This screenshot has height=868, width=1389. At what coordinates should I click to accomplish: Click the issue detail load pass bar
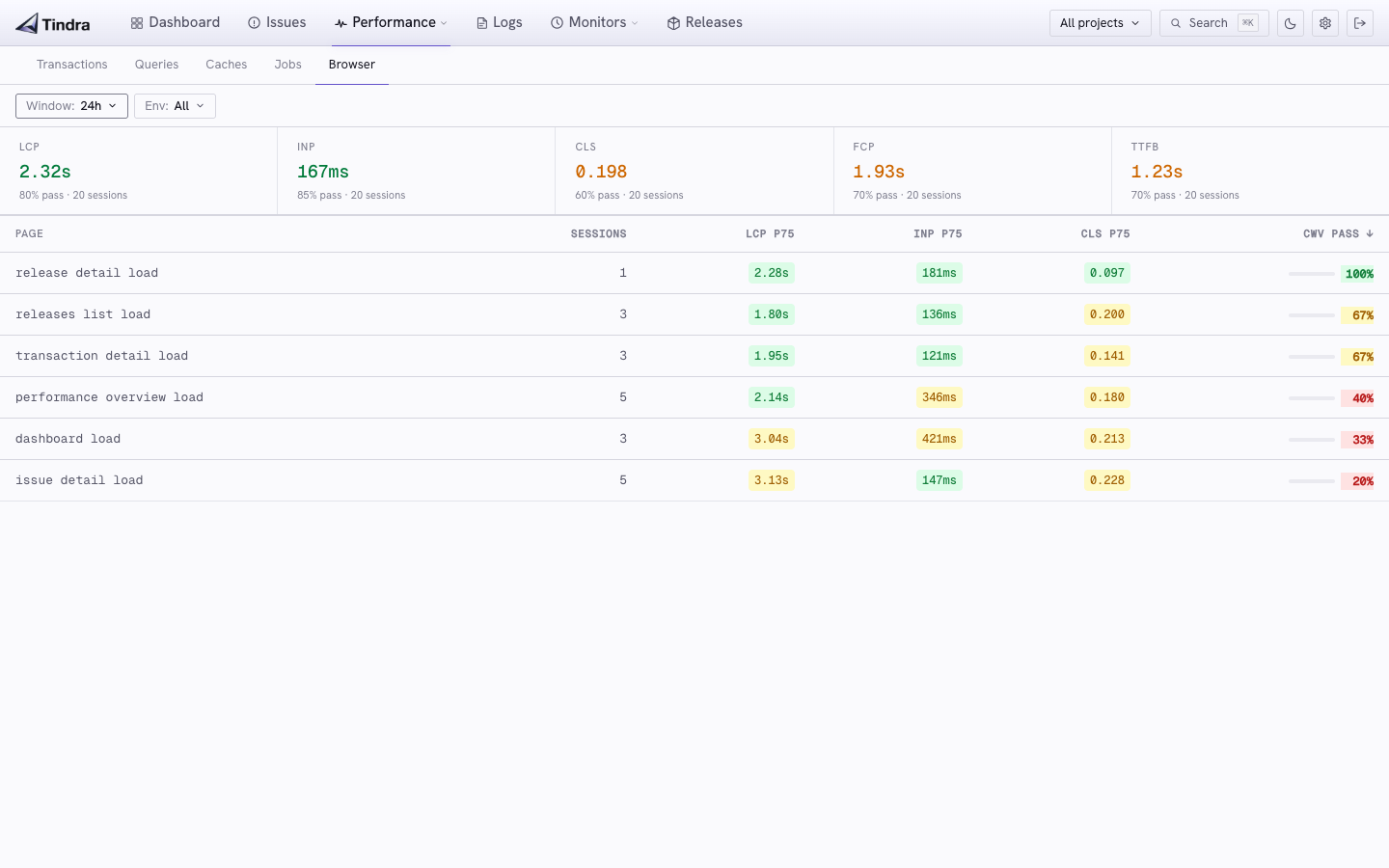[x=1312, y=480]
